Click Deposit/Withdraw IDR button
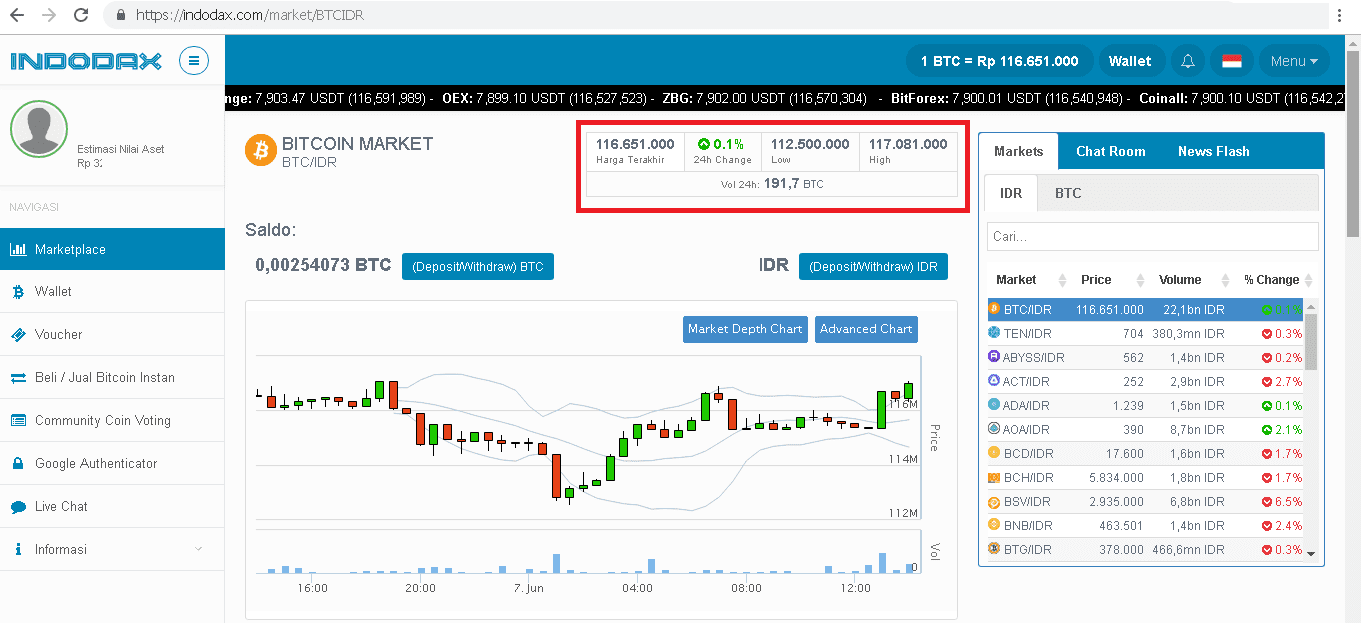 coord(873,267)
